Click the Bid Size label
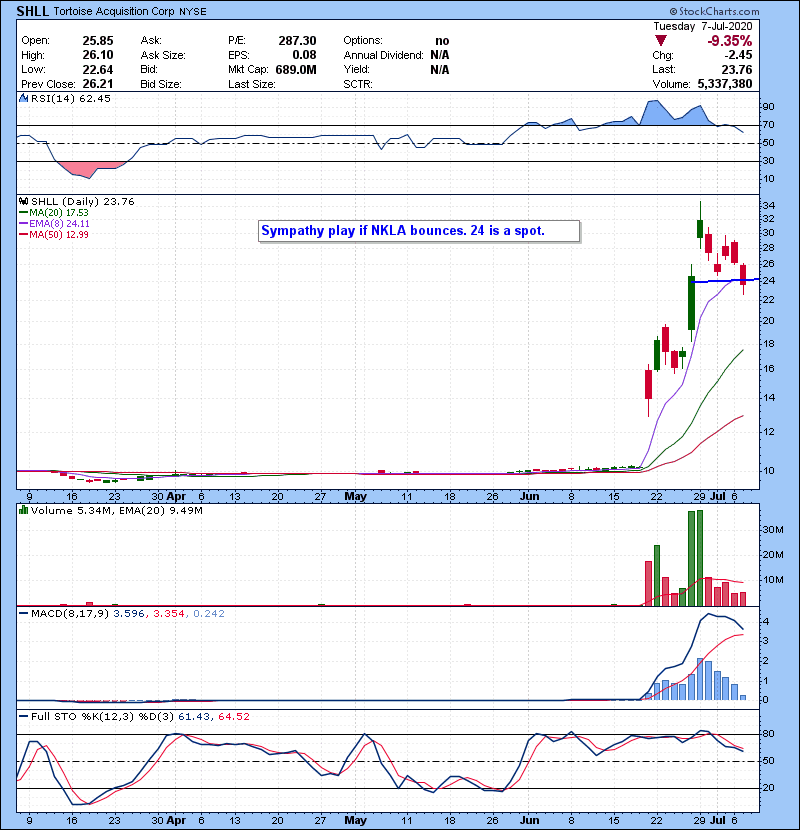The width and height of the screenshot is (800, 830). tap(161, 84)
